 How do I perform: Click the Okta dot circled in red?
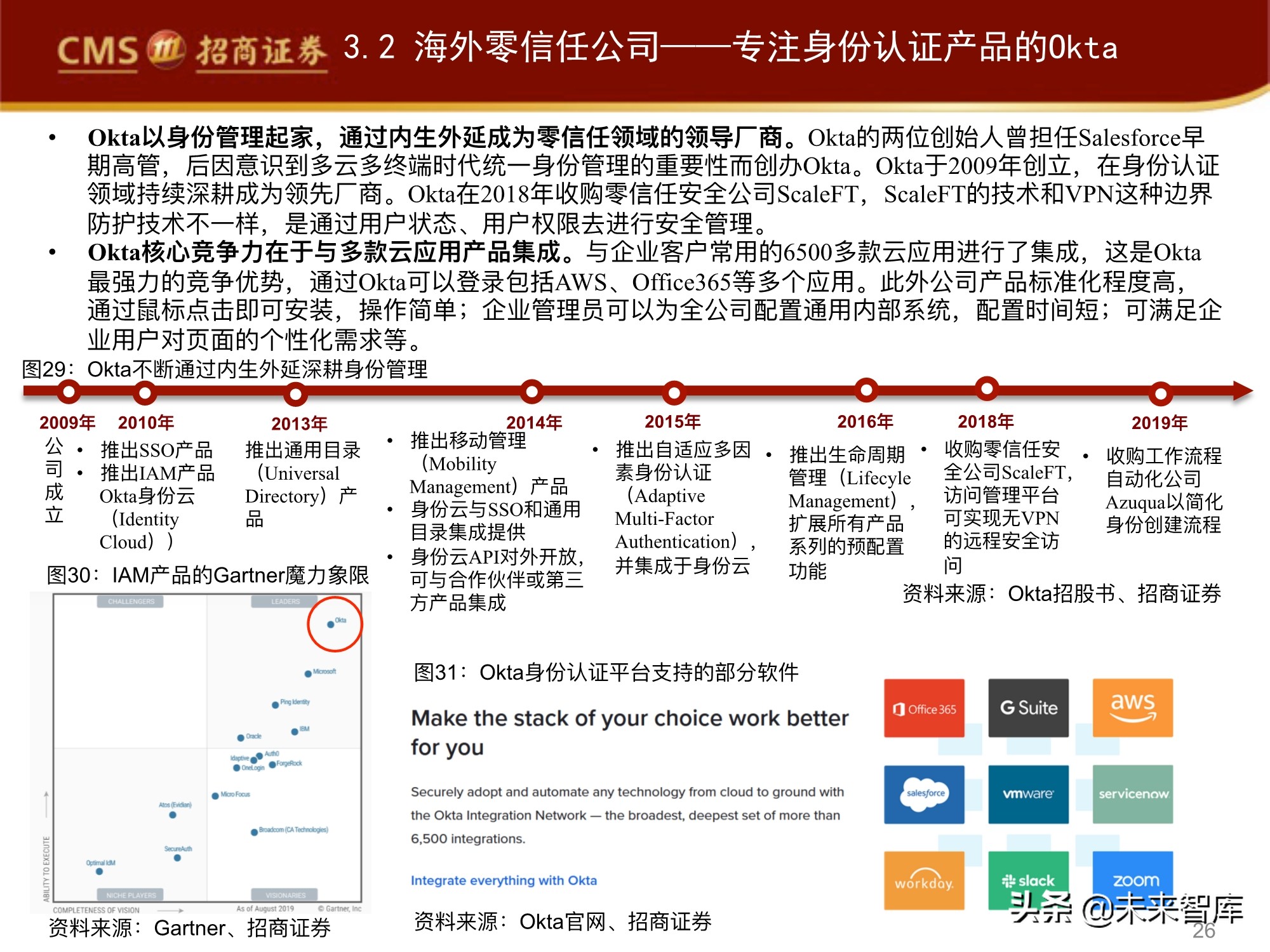(331, 624)
